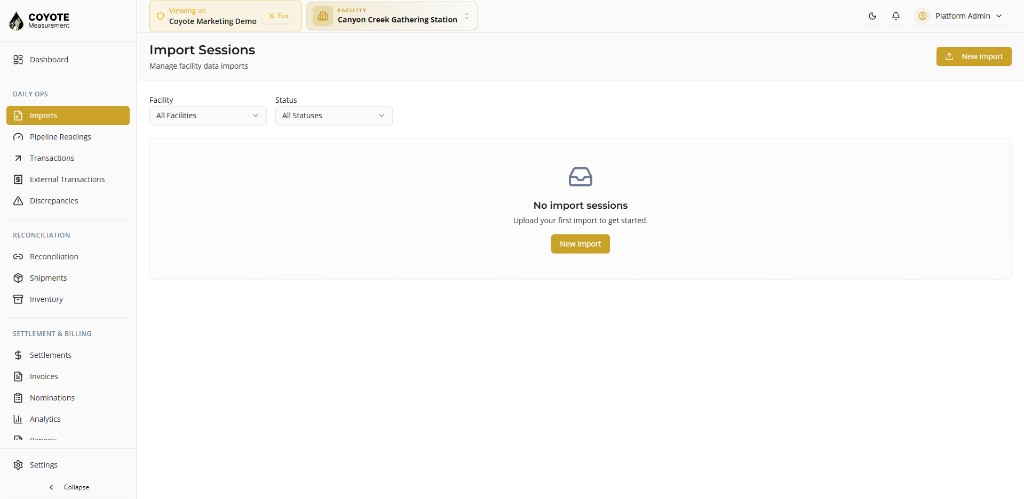Image resolution: width=1024 pixels, height=499 pixels.
Task: Click the top-right New Import button
Action: [x=974, y=56]
